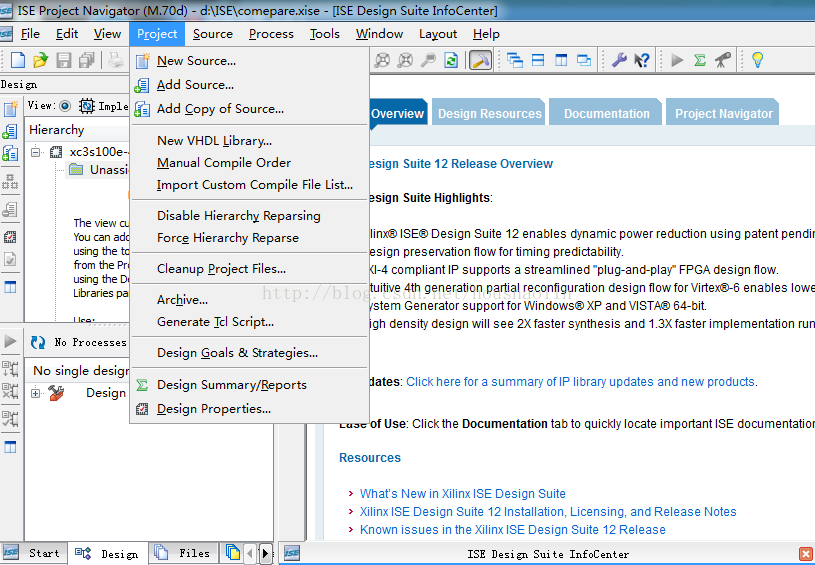Click the blue refresh arrows in Processes panel

pyautogui.click(x=38, y=342)
